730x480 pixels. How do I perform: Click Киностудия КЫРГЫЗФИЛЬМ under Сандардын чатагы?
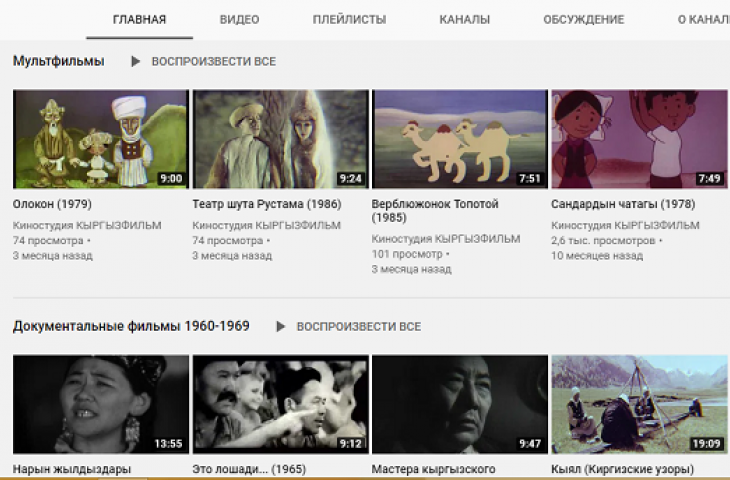point(625,225)
